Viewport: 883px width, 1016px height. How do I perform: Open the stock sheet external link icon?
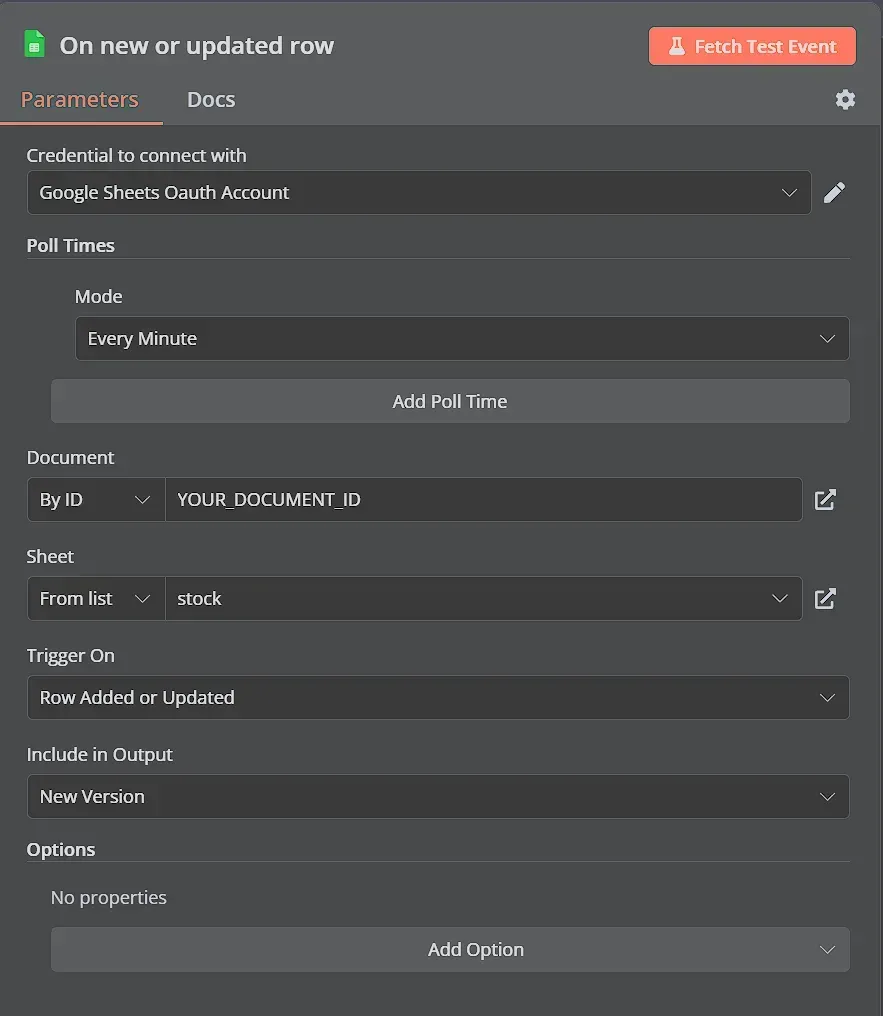coord(825,599)
